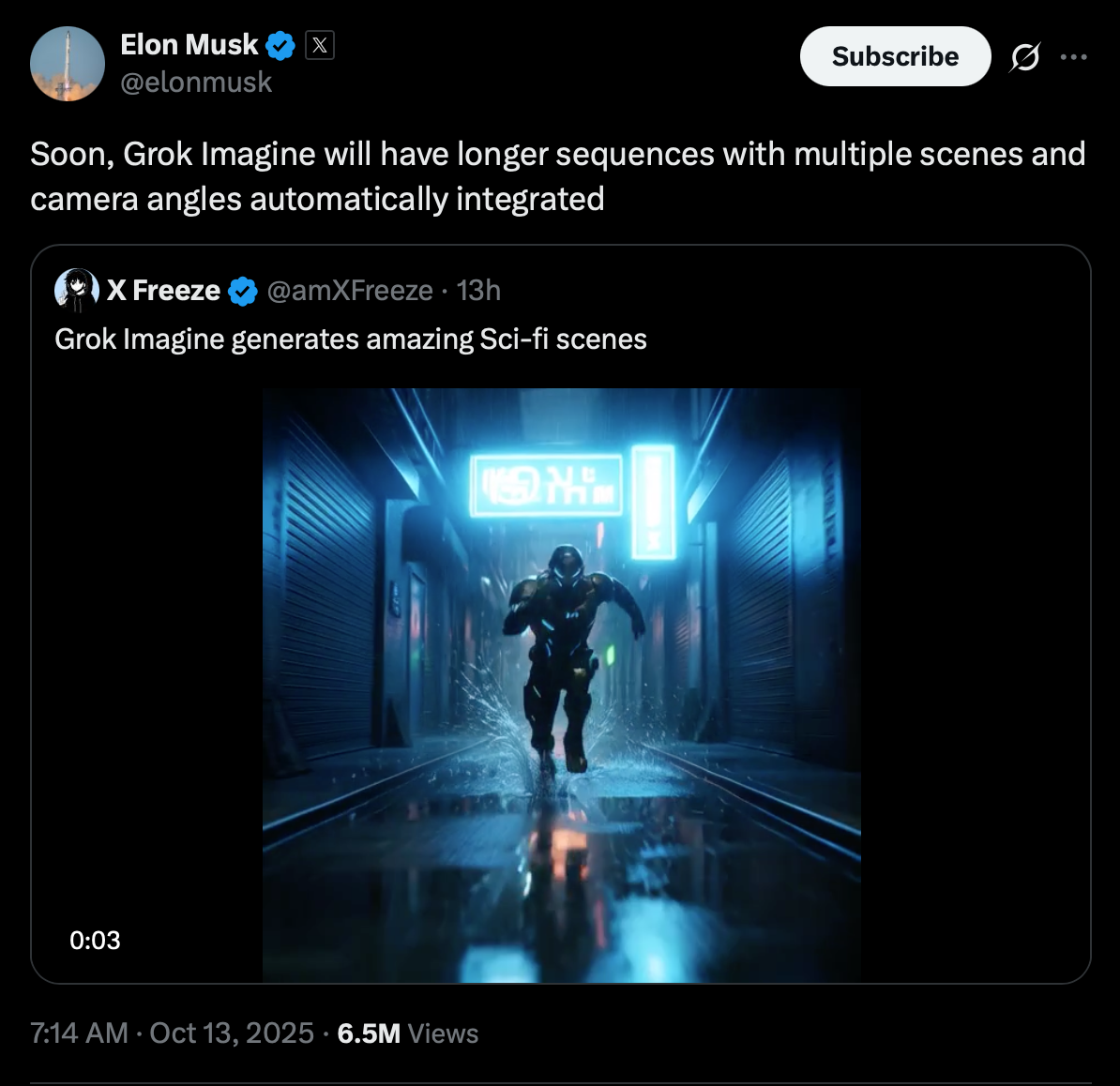This screenshot has width=1120, height=1086.
Task: Click the X affiliate badge beside Elon Musk's name
Action: pos(320,43)
